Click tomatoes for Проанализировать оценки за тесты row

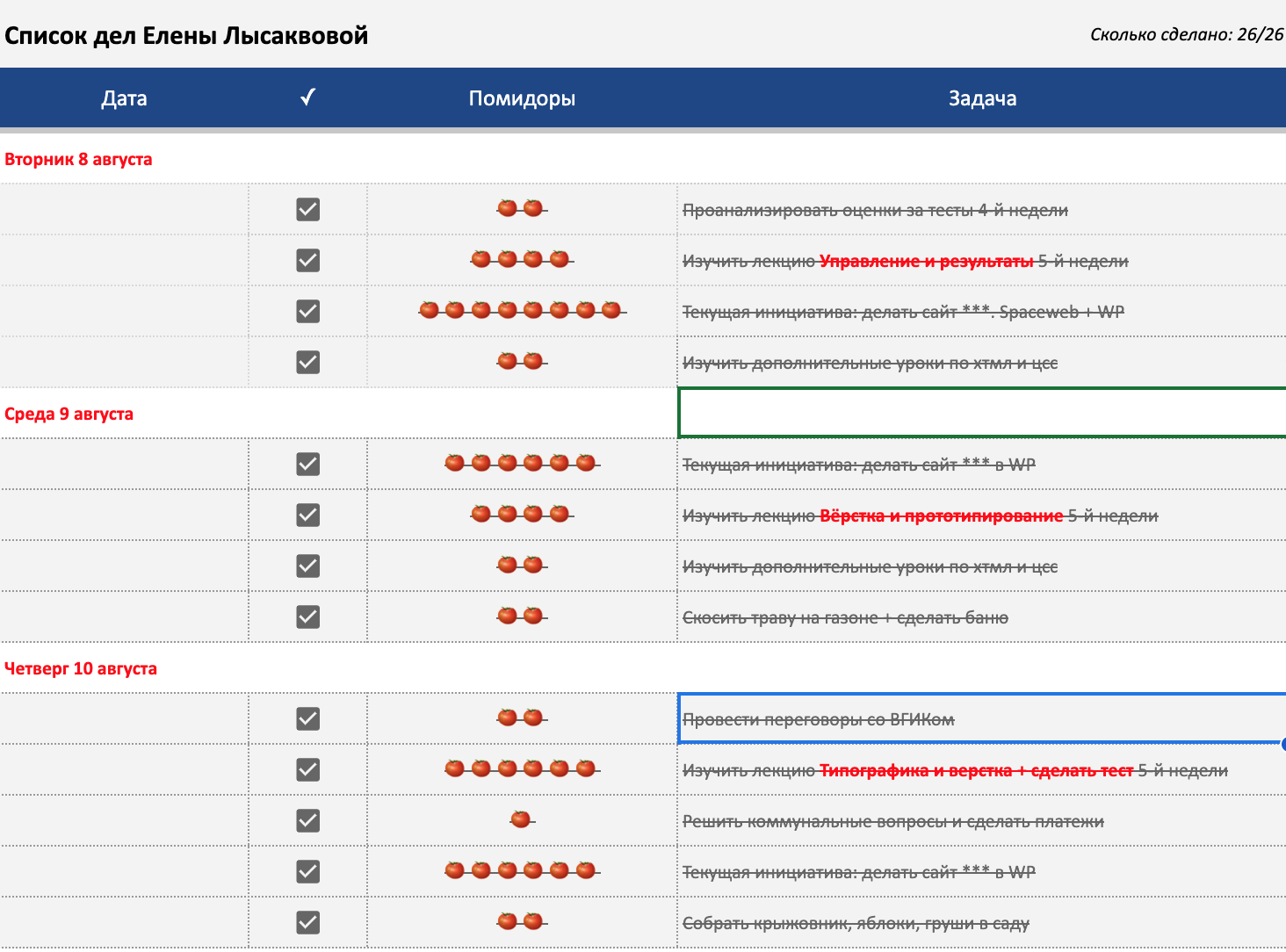[x=521, y=208]
